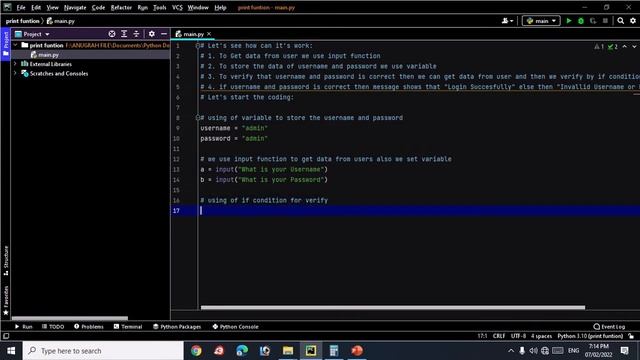The height and width of the screenshot is (360, 640).
Task: Go to previous highlighted error arrow
Action: [624, 47]
